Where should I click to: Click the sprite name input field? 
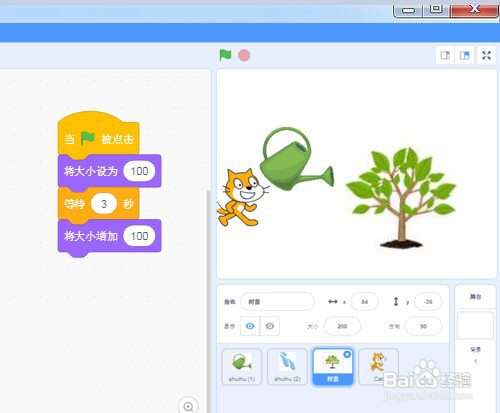point(277,302)
